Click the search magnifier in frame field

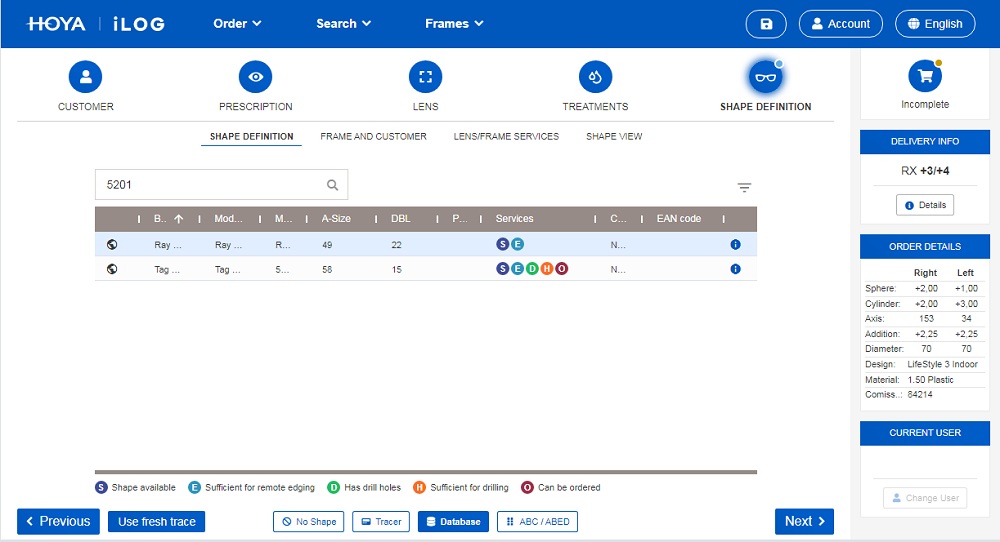333,185
